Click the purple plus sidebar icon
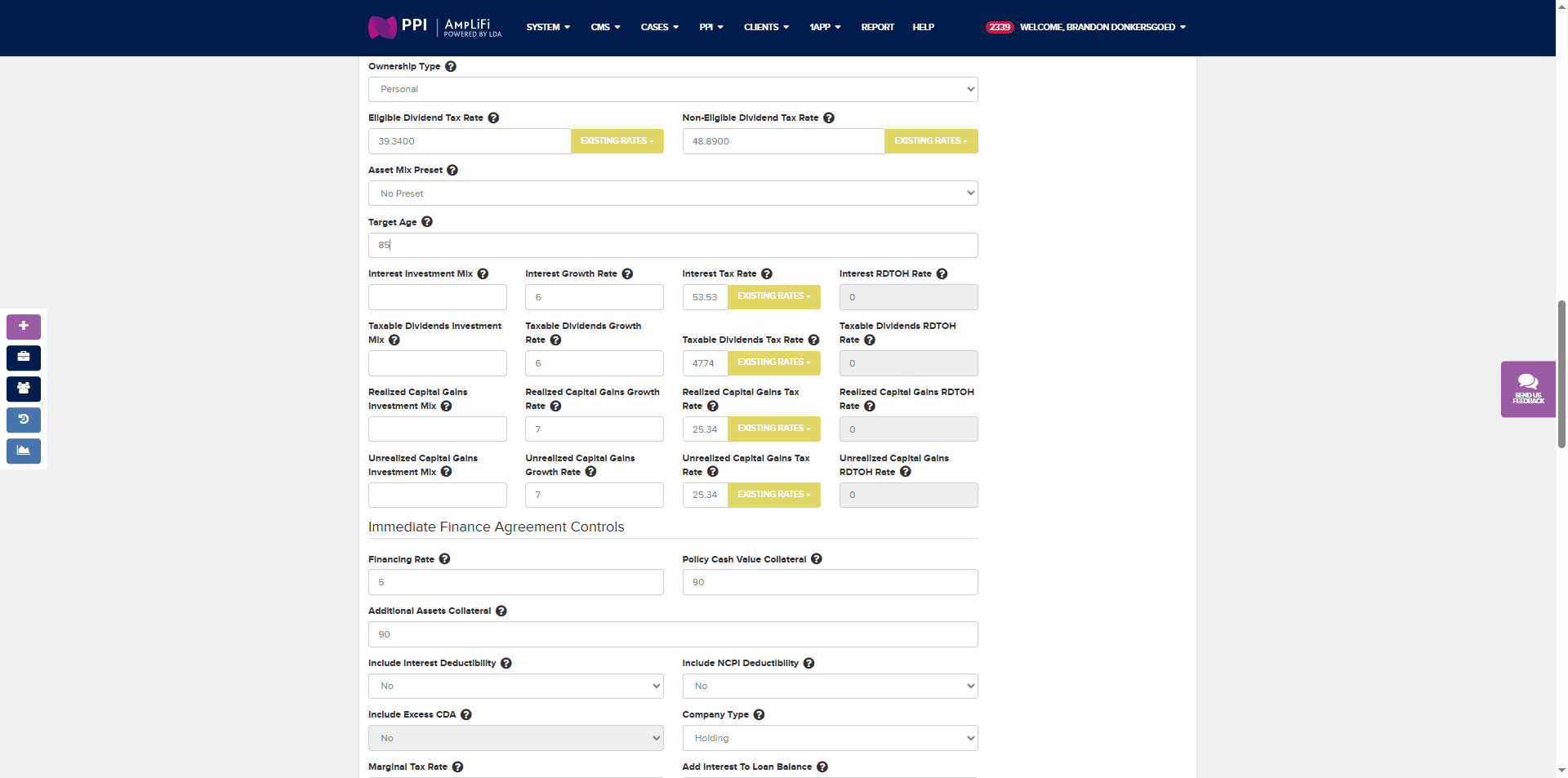The width and height of the screenshot is (1568, 778). pos(24,327)
